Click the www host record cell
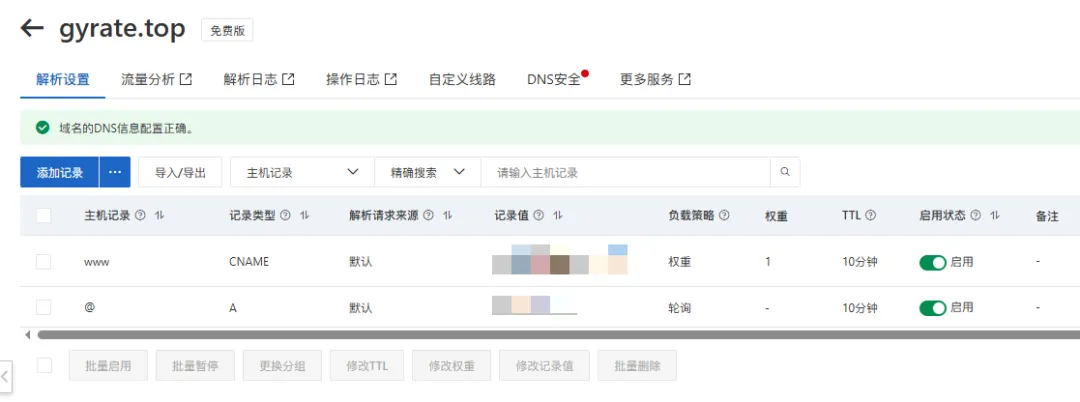Image resolution: width=1080 pixels, height=402 pixels. 96,262
